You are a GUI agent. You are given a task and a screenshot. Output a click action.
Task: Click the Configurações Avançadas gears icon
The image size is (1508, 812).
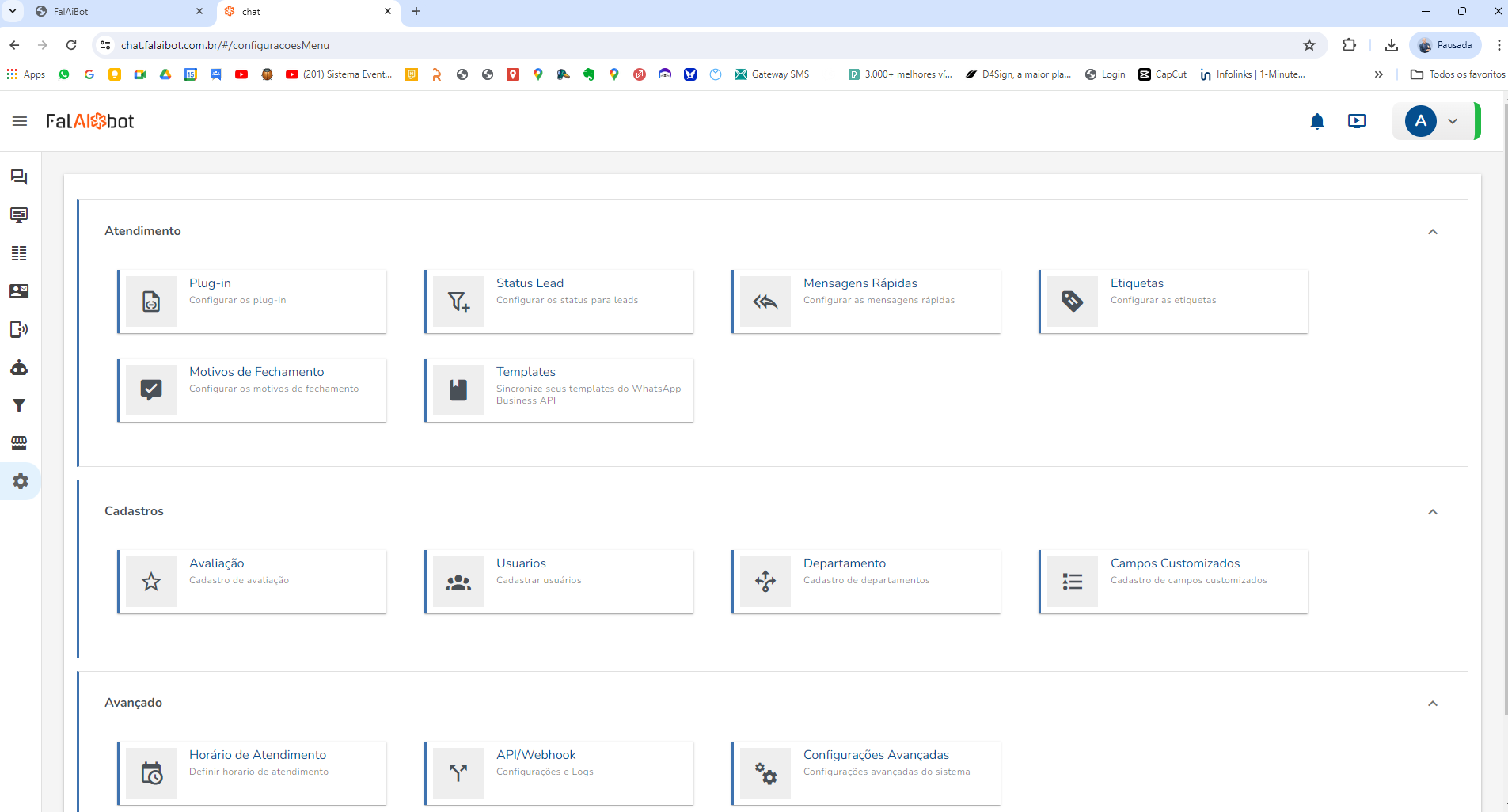[765, 773]
